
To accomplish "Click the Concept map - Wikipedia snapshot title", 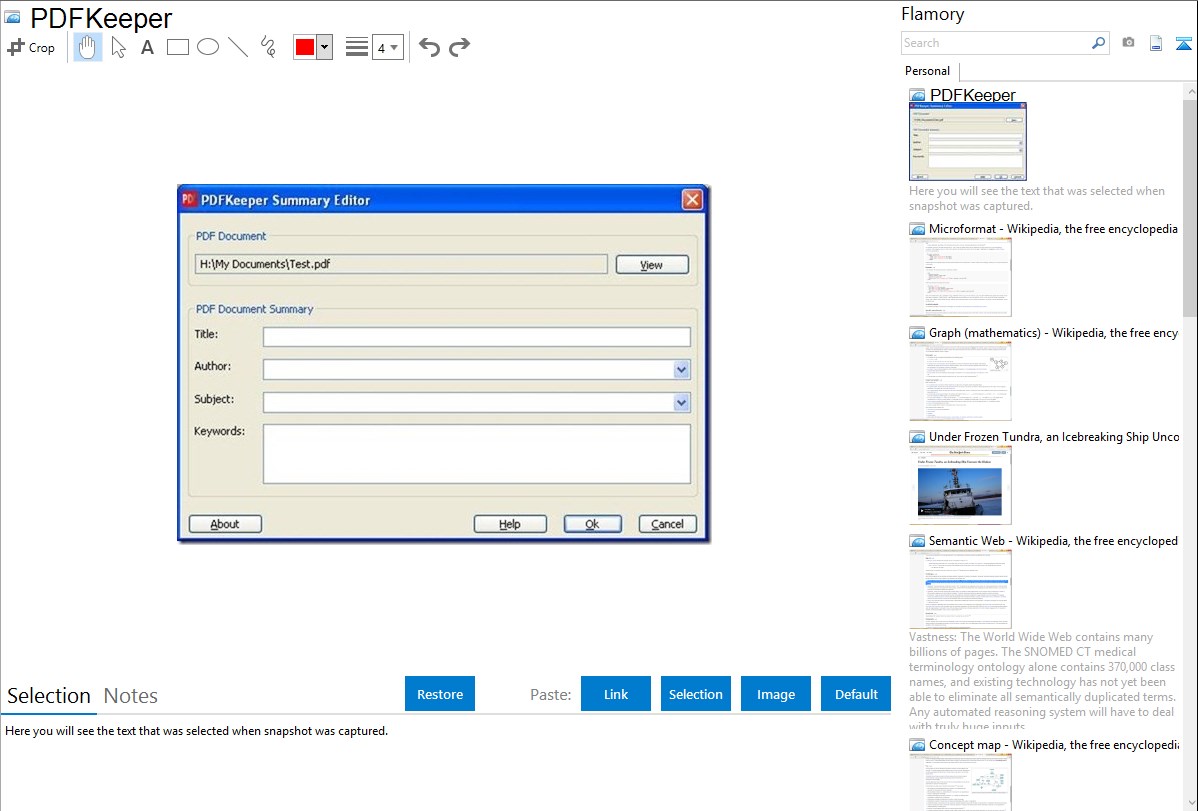I will [x=1054, y=744].
